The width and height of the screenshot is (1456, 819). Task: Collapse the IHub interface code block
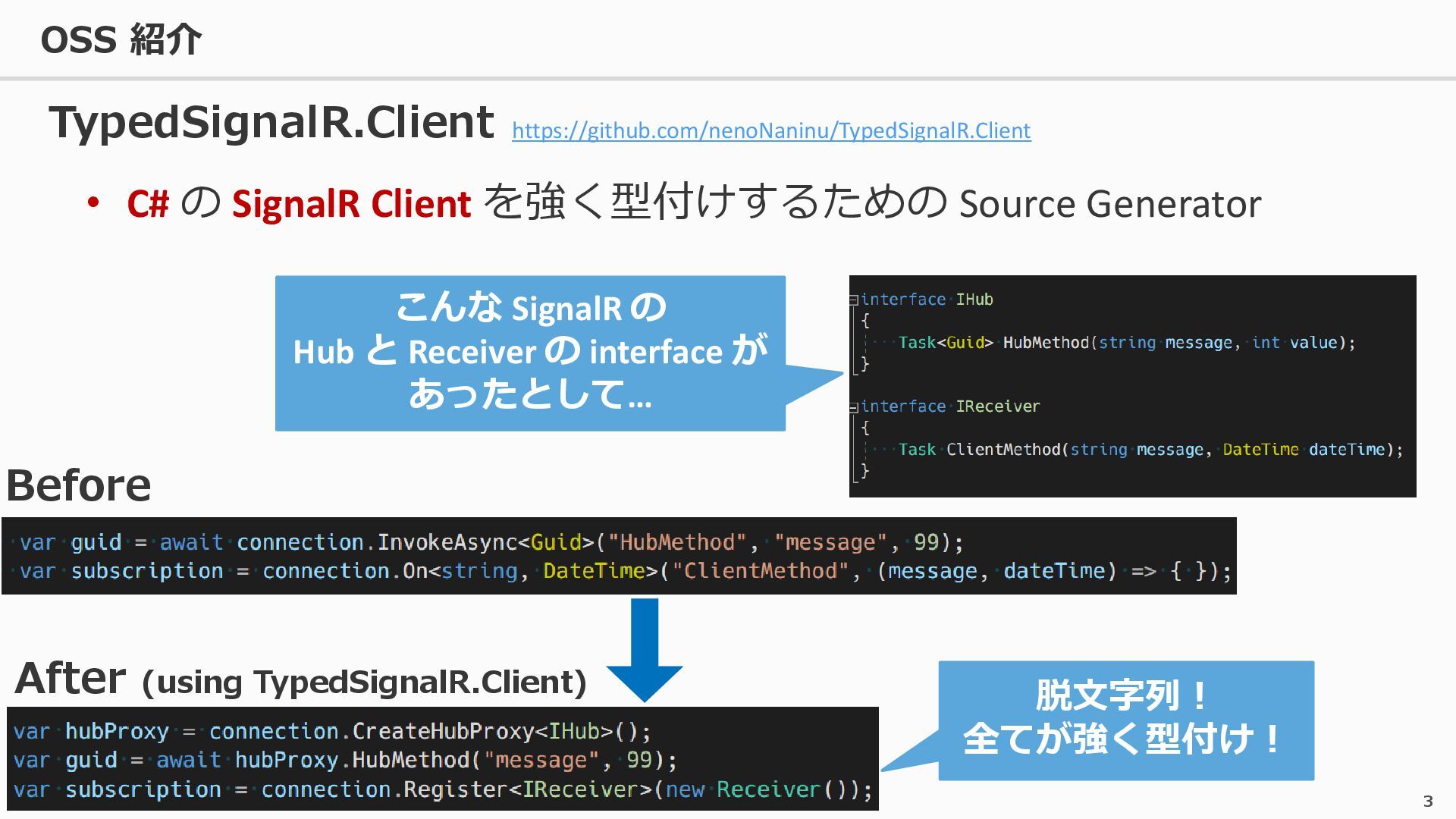click(853, 300)
